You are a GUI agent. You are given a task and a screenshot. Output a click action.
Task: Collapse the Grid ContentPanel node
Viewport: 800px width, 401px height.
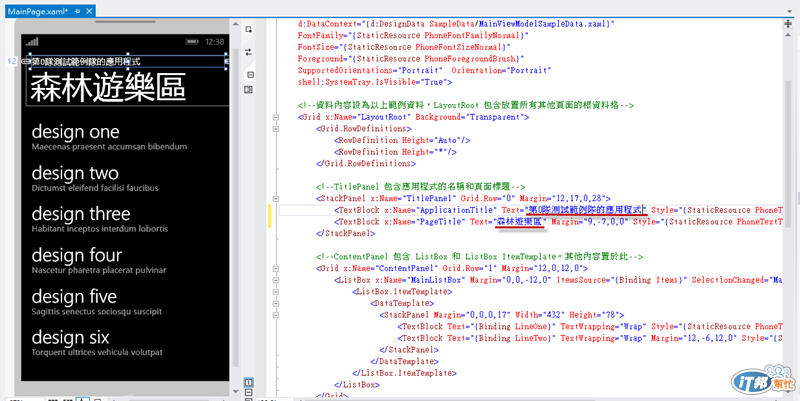click(276, 268)
